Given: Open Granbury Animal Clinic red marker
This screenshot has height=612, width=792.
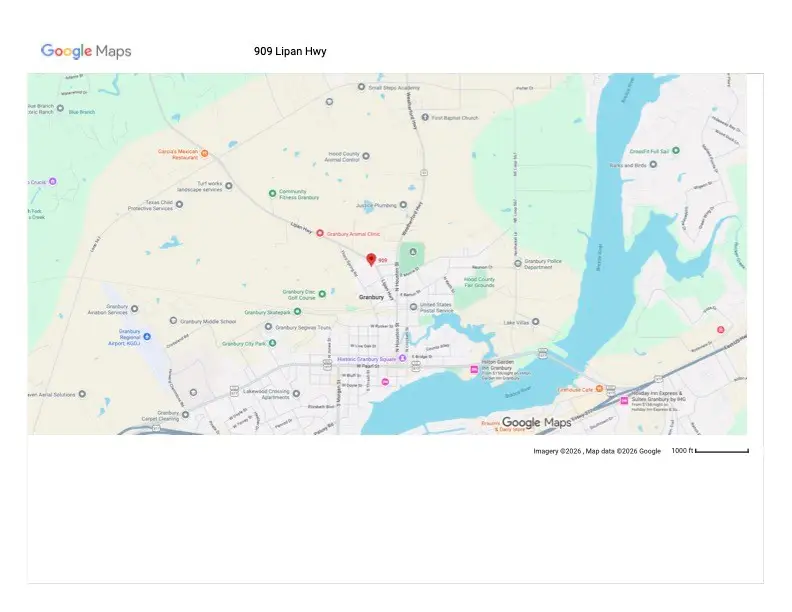Looking at the screenshot, I should click(320, 233).
